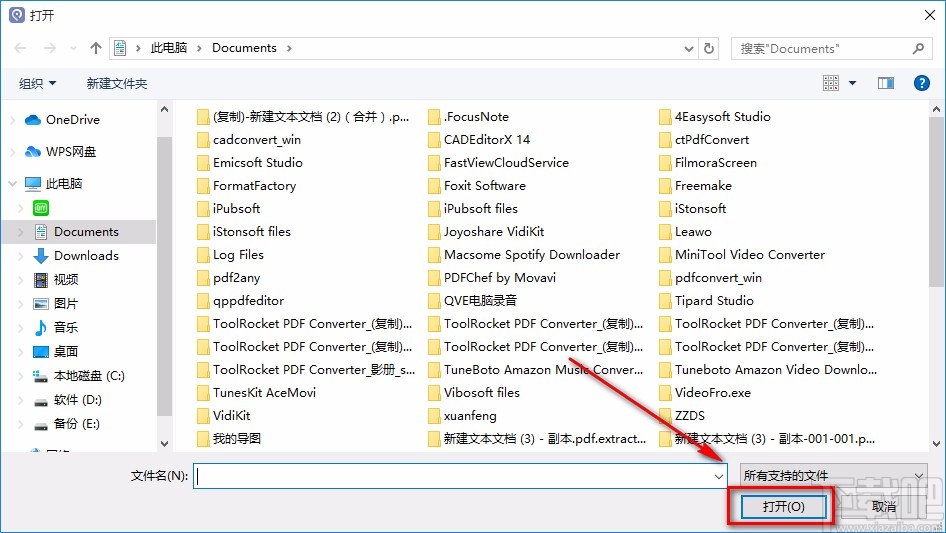Select the iPubsoft folder

(229, 209)
